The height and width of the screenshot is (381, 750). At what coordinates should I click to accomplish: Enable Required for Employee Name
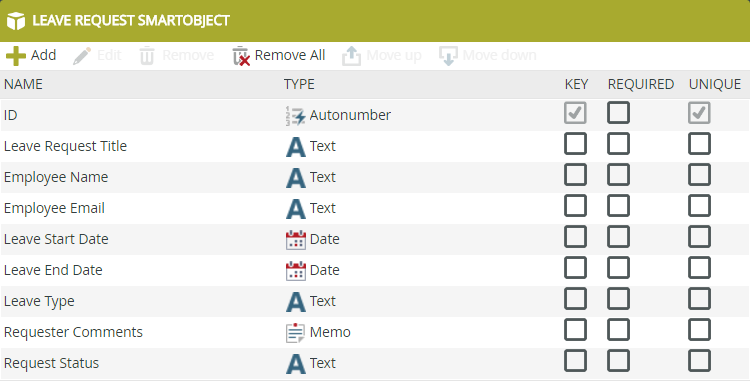pyautogui.click(x=618, y=175)
